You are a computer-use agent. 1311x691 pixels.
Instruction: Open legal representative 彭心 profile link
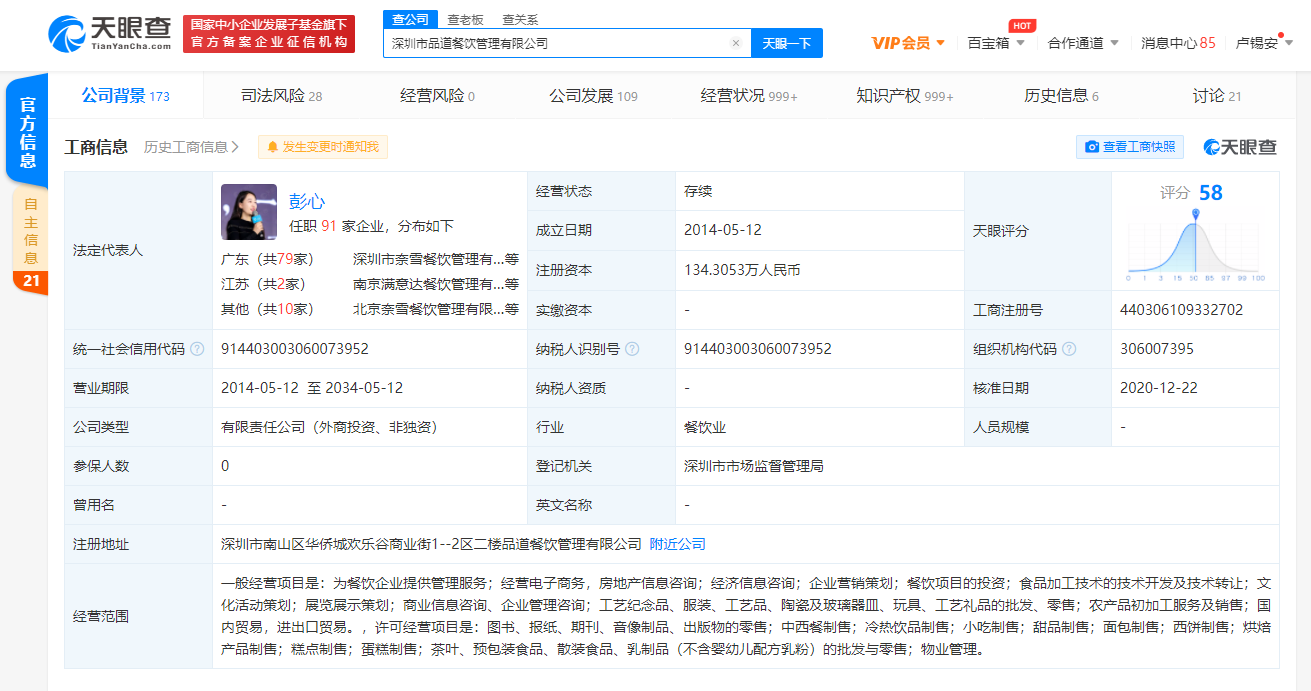point(307,201)
